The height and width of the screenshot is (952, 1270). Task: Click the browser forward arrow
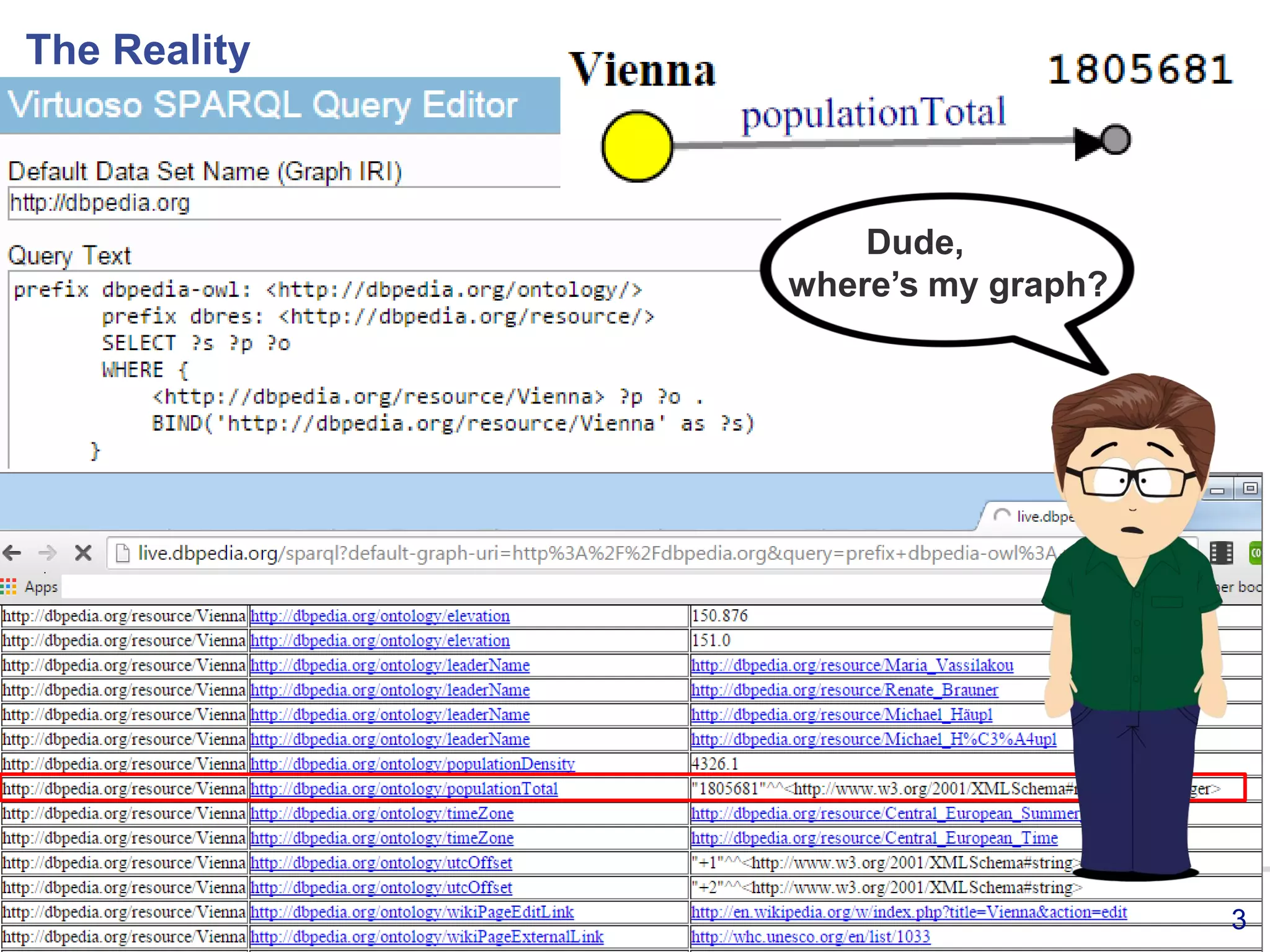point(47,552)
